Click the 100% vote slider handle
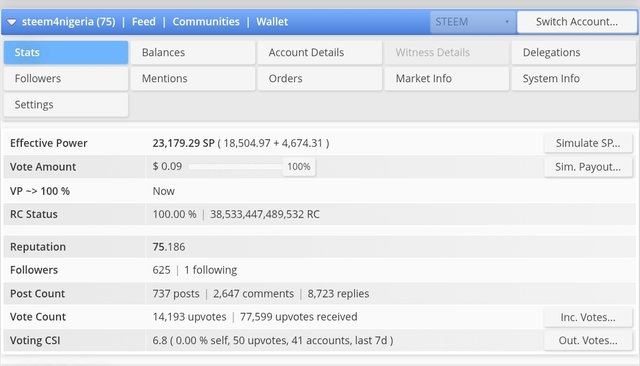The height and width of the screenshot is (366, 640). tap(299, 167)
